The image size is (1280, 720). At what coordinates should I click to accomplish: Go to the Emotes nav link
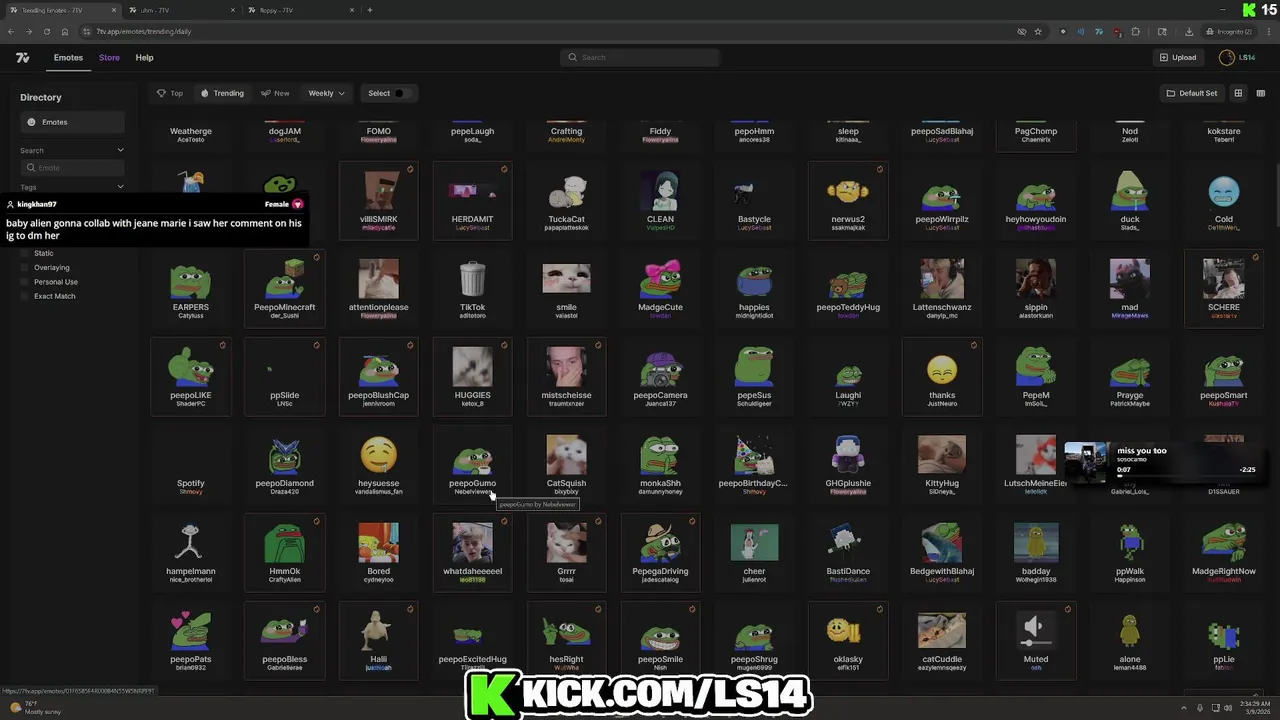pyautogui.click(x=68, y=58)
